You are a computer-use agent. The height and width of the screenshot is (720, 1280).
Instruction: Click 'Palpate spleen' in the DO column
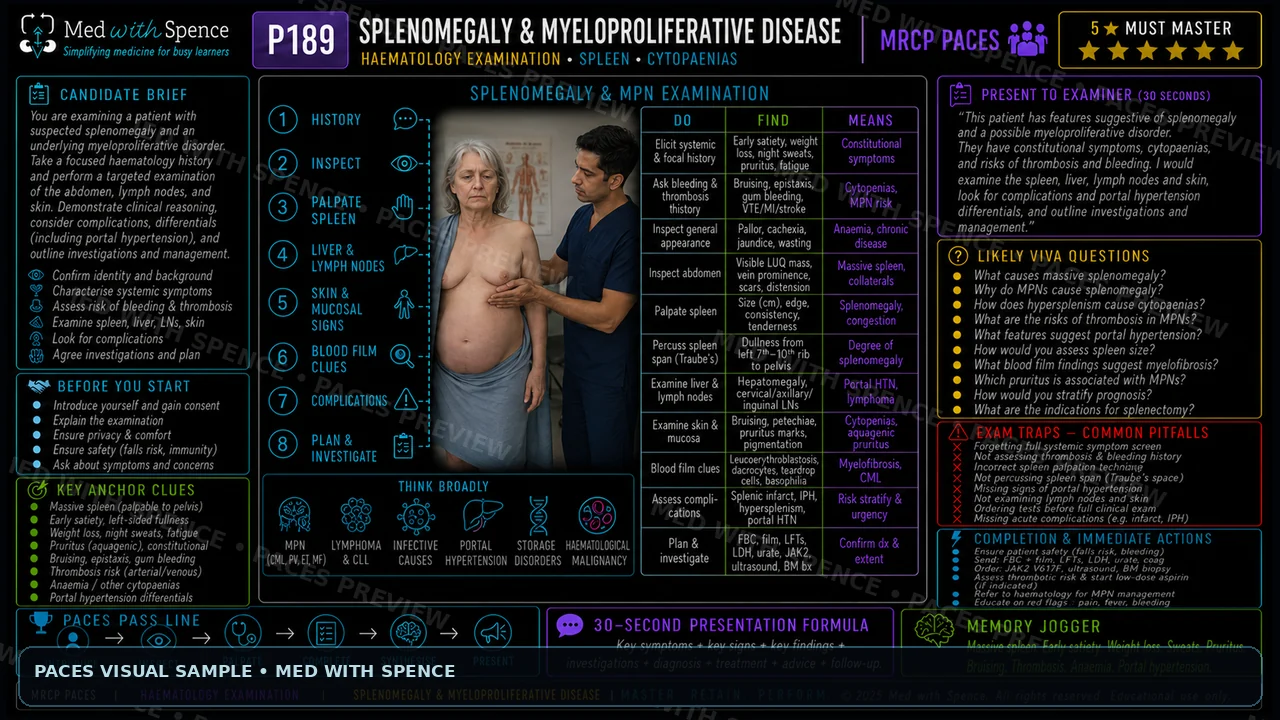(x=684, y=312)
